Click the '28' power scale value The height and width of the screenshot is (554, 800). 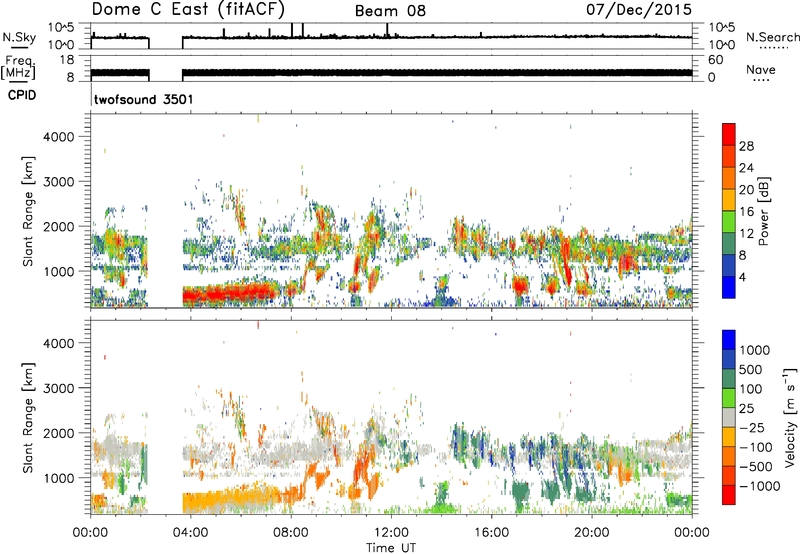click(746, 146)
